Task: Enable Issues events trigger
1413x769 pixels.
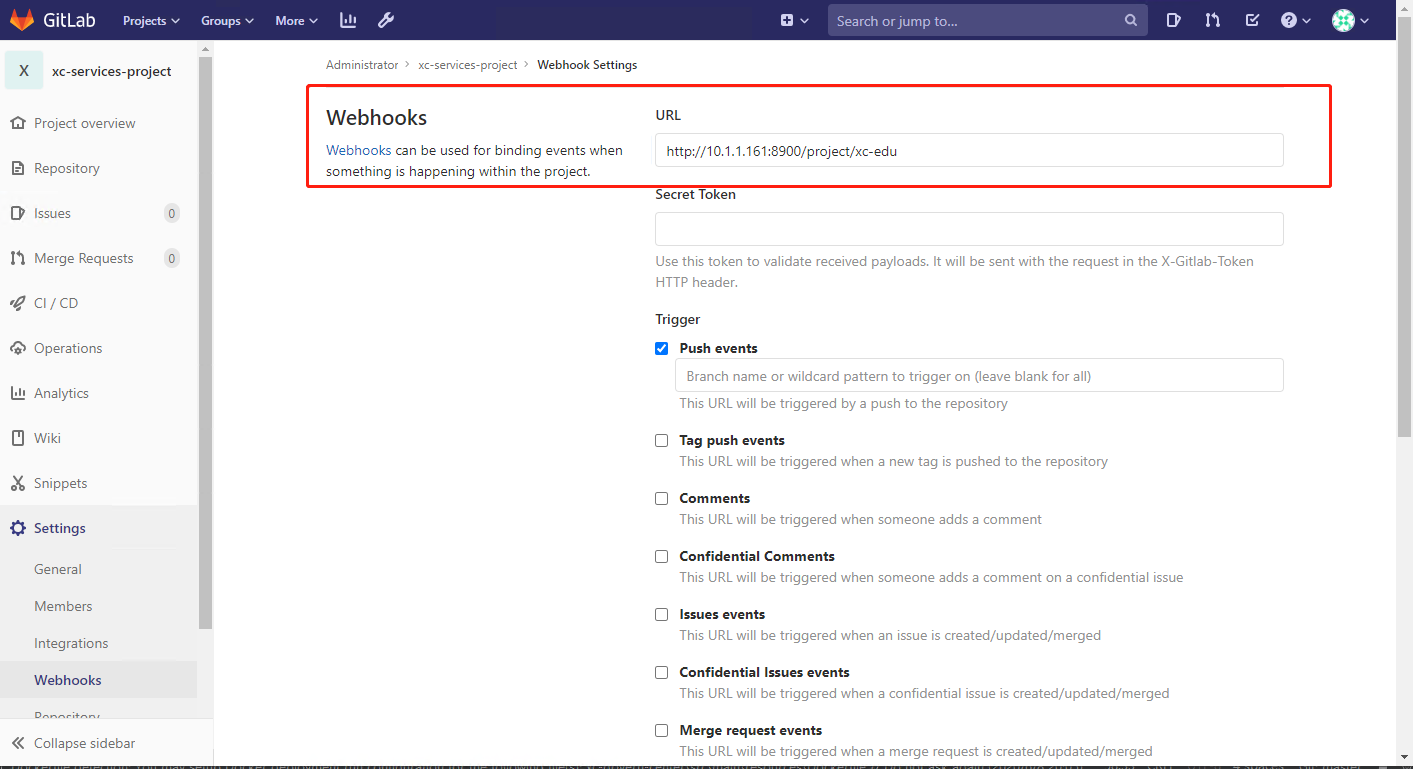Action: pos(661,614)
